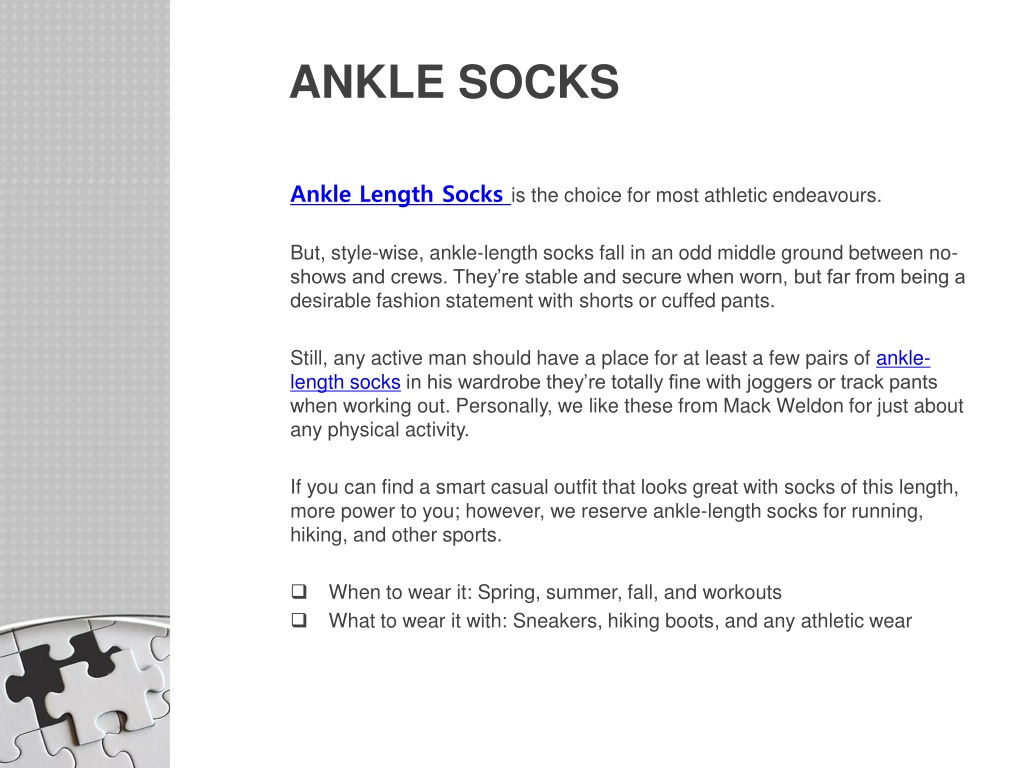
Task: Click the text 'is the choice for most athletic endeavours'
Action: 696,195
